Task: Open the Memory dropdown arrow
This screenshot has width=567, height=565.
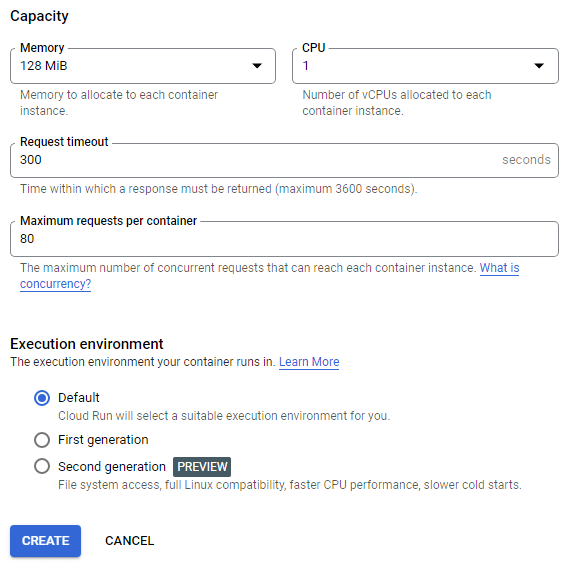Action: (x=257, y=66)
